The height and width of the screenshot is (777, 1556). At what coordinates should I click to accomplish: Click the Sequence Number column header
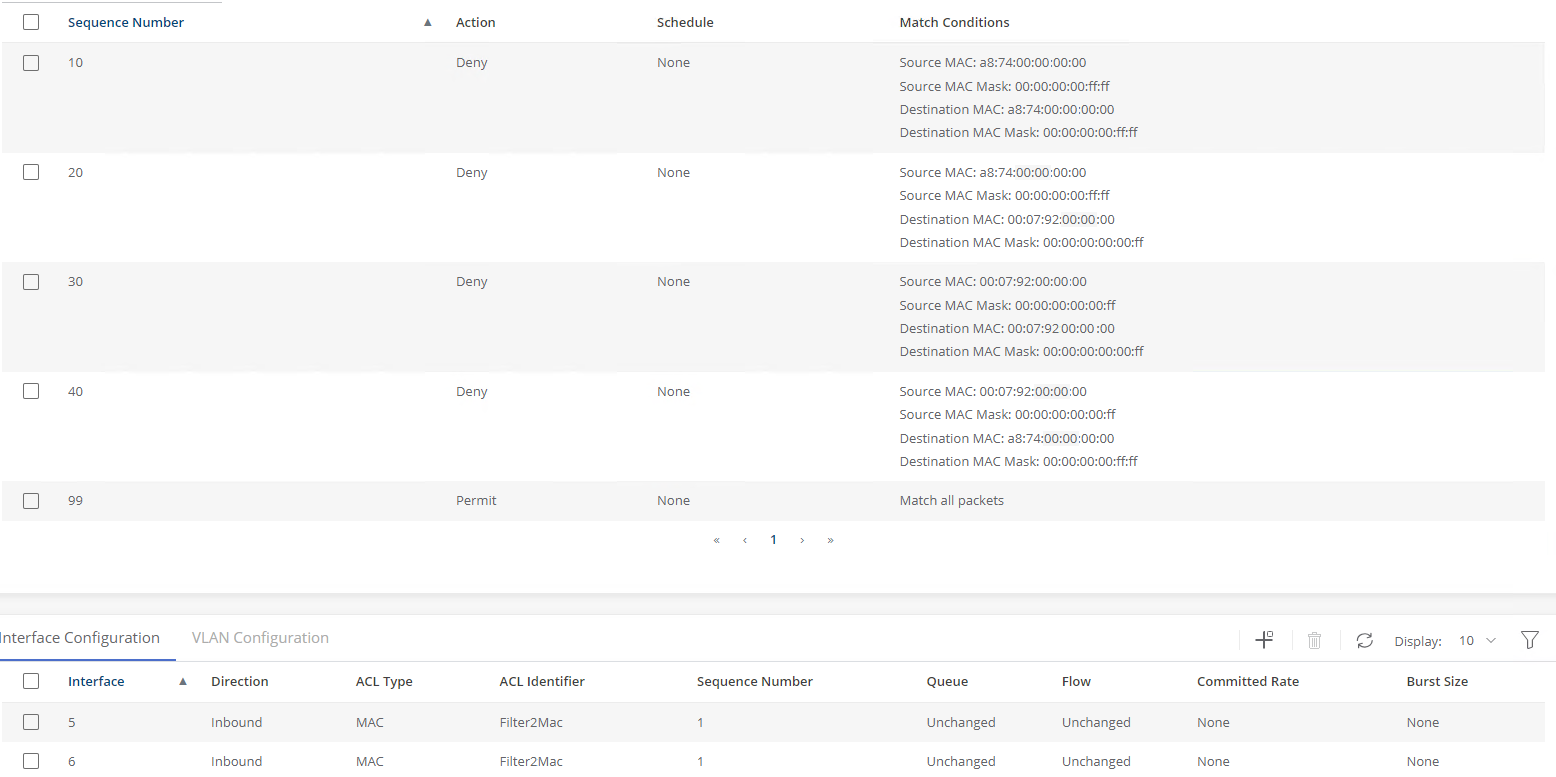click(x=126, y=22)
